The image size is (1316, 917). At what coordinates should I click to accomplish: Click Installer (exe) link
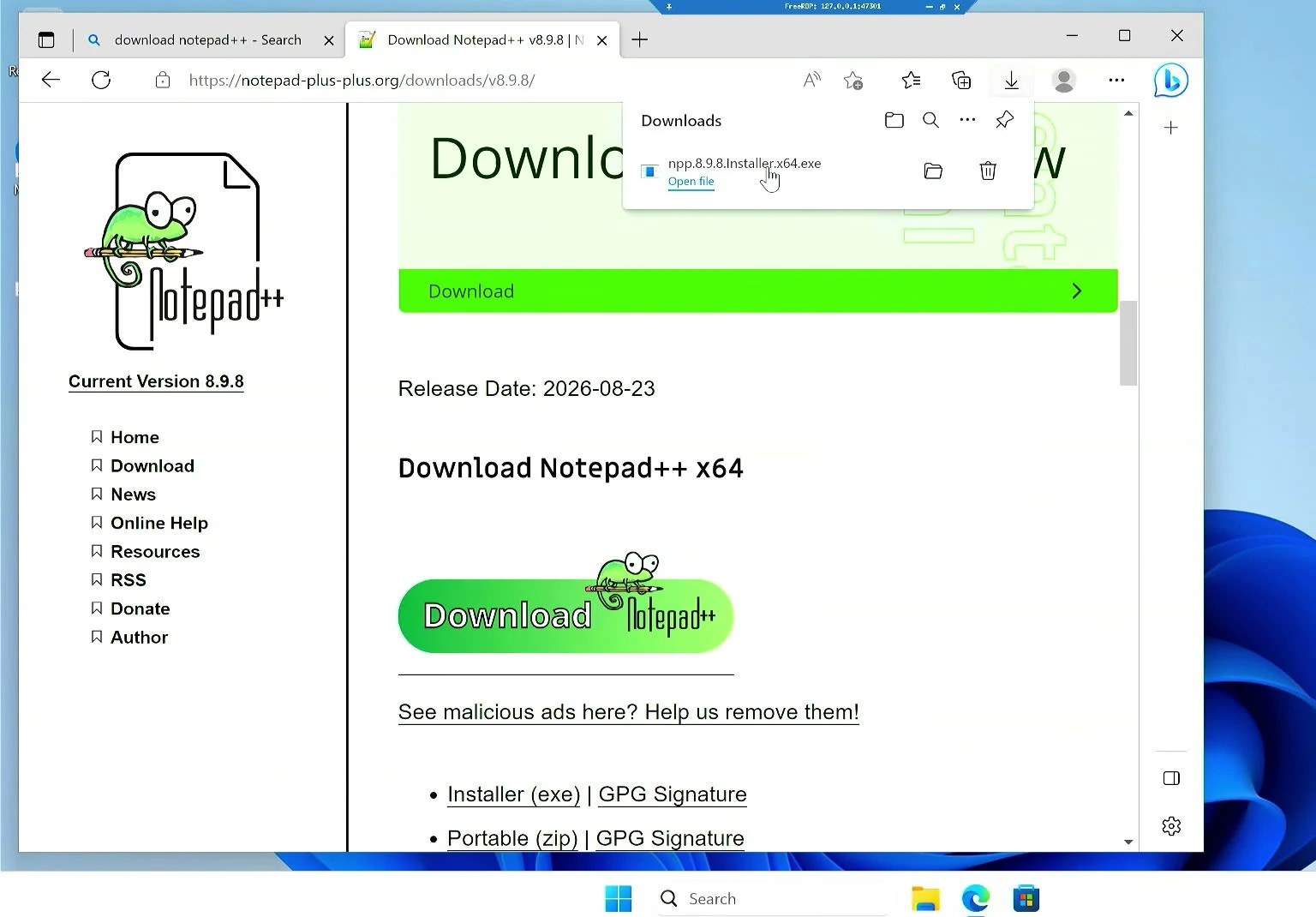click(513, 794)
